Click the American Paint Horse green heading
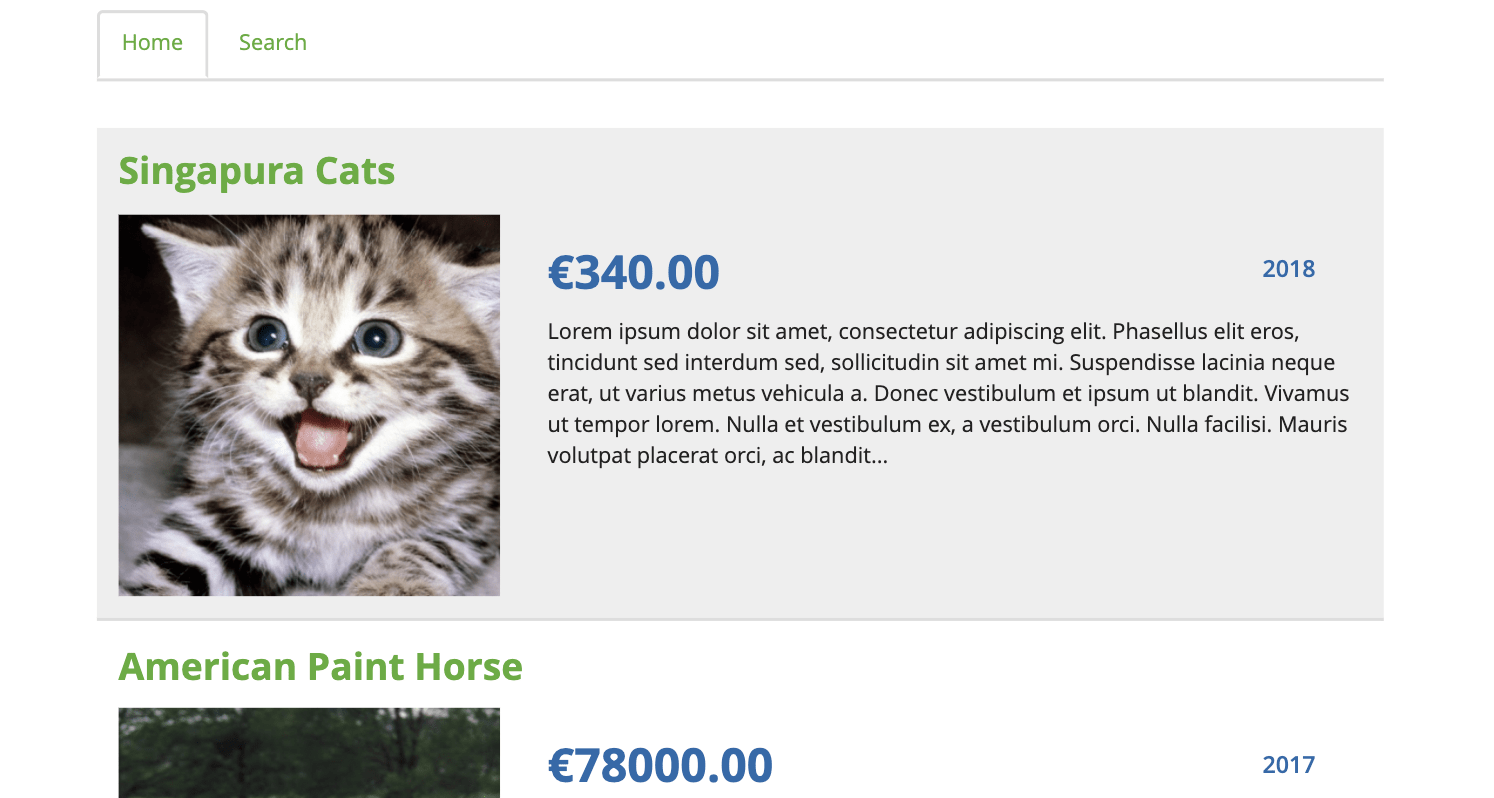This screenshot has height=798, width=1494. (320, 666)
